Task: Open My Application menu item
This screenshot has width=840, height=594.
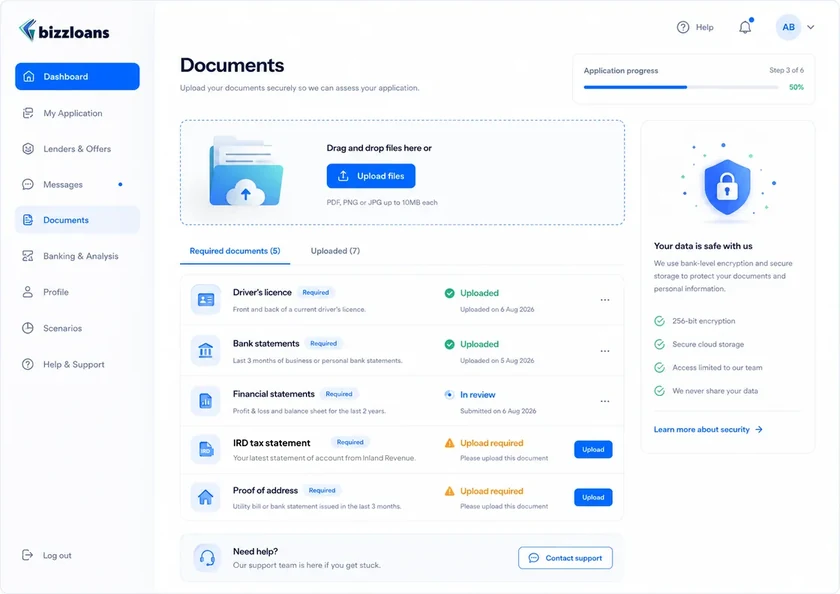Action: pos(77,113)
